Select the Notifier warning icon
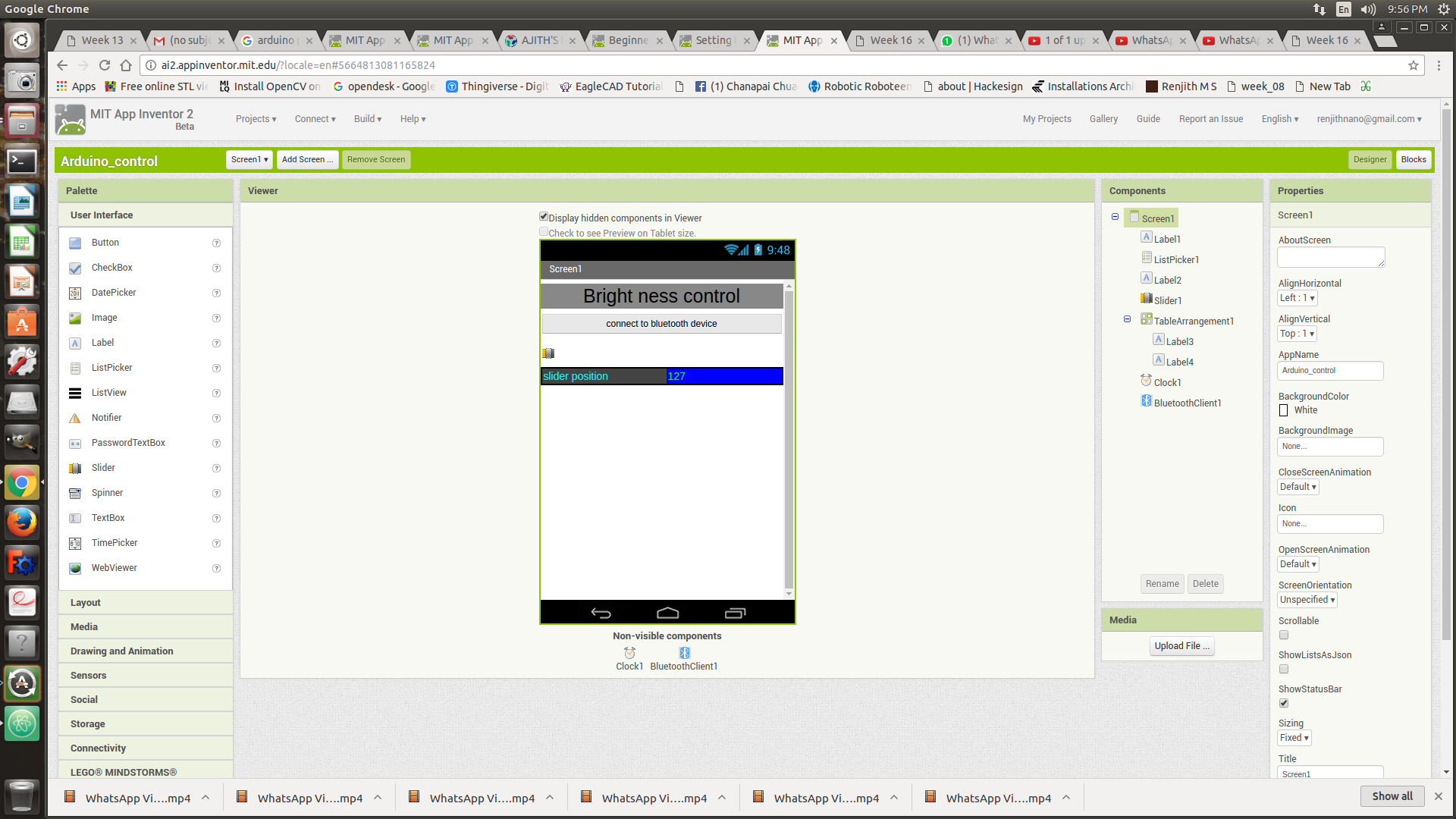 pos(75,419)
